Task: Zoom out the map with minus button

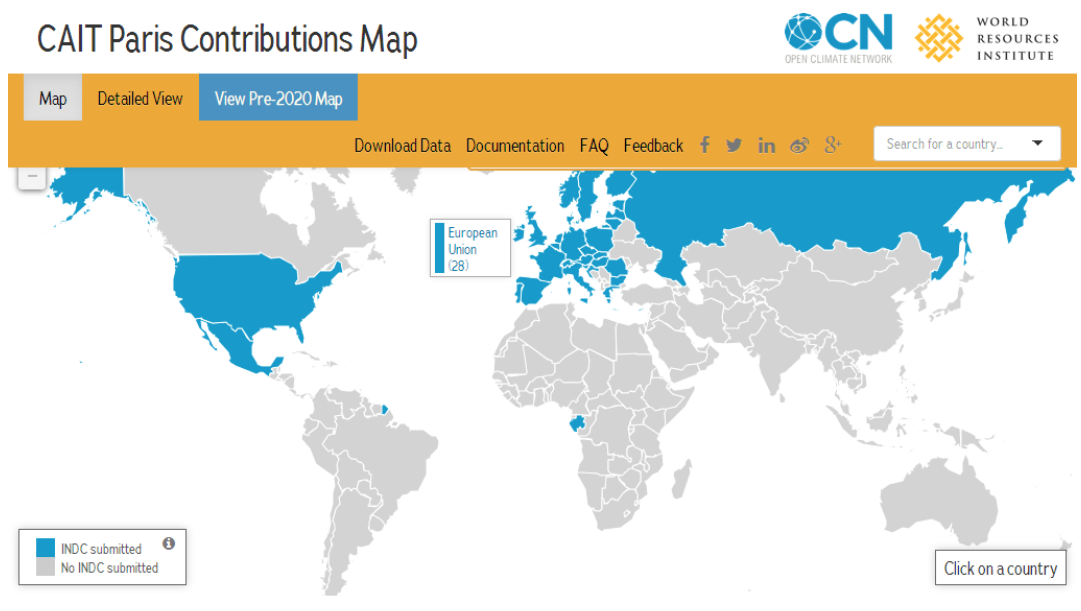Action: pyautogui.click(x=32, y=177)
